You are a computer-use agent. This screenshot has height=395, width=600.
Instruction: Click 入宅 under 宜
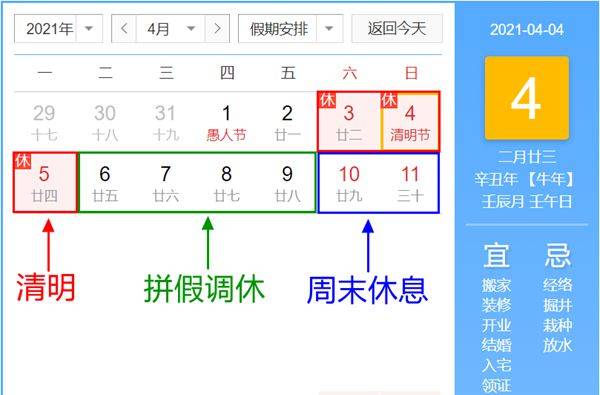click(496, 365)
